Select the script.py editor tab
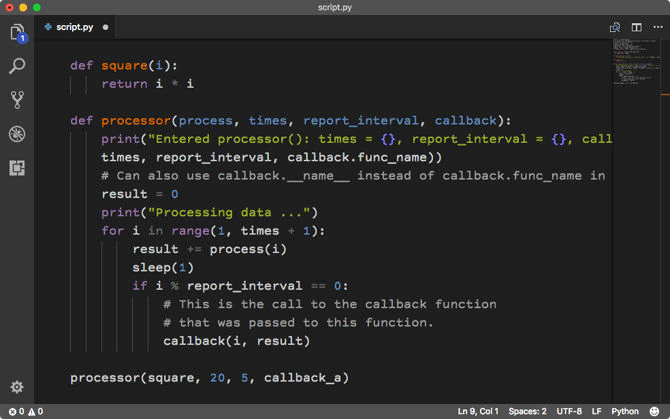 [76, 27]
